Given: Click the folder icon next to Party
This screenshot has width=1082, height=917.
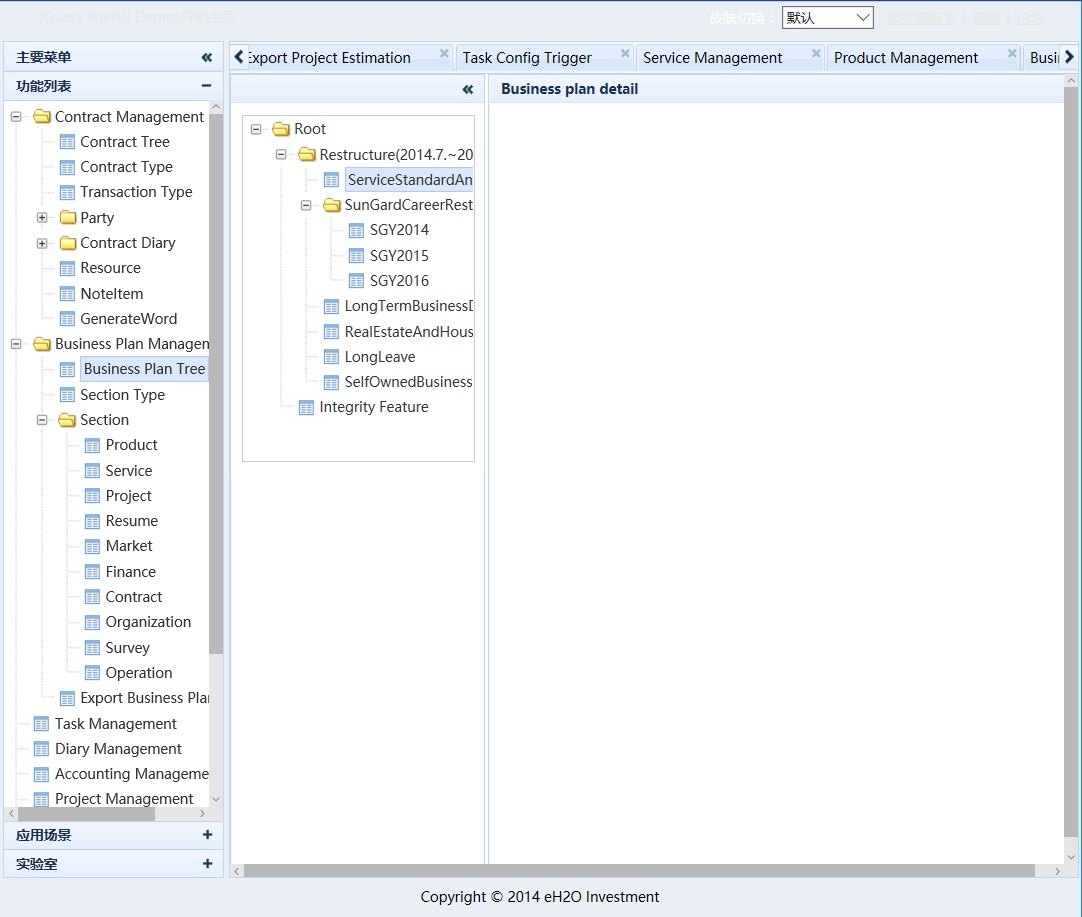Looking at the screenshot, I should (67, 218).
